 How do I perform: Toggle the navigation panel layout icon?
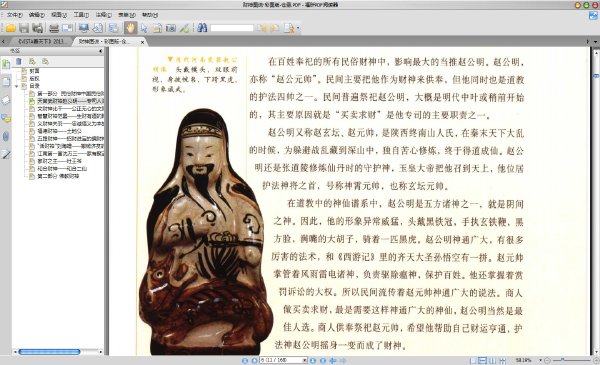pos(114,28)
